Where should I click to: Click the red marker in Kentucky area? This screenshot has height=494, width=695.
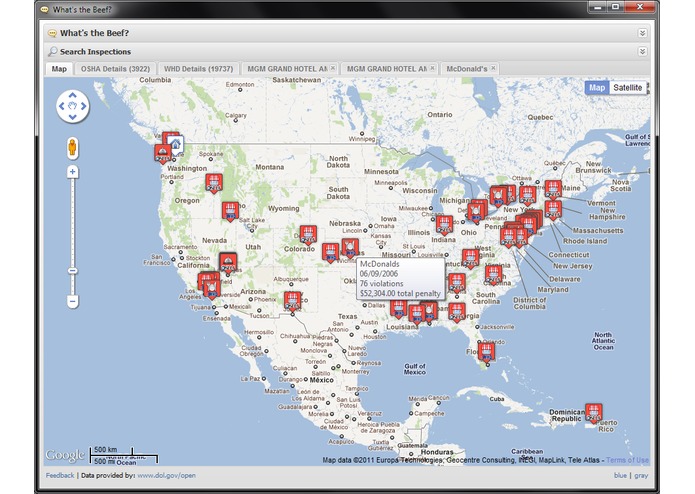pyautogui.click(x=470, y=259)
